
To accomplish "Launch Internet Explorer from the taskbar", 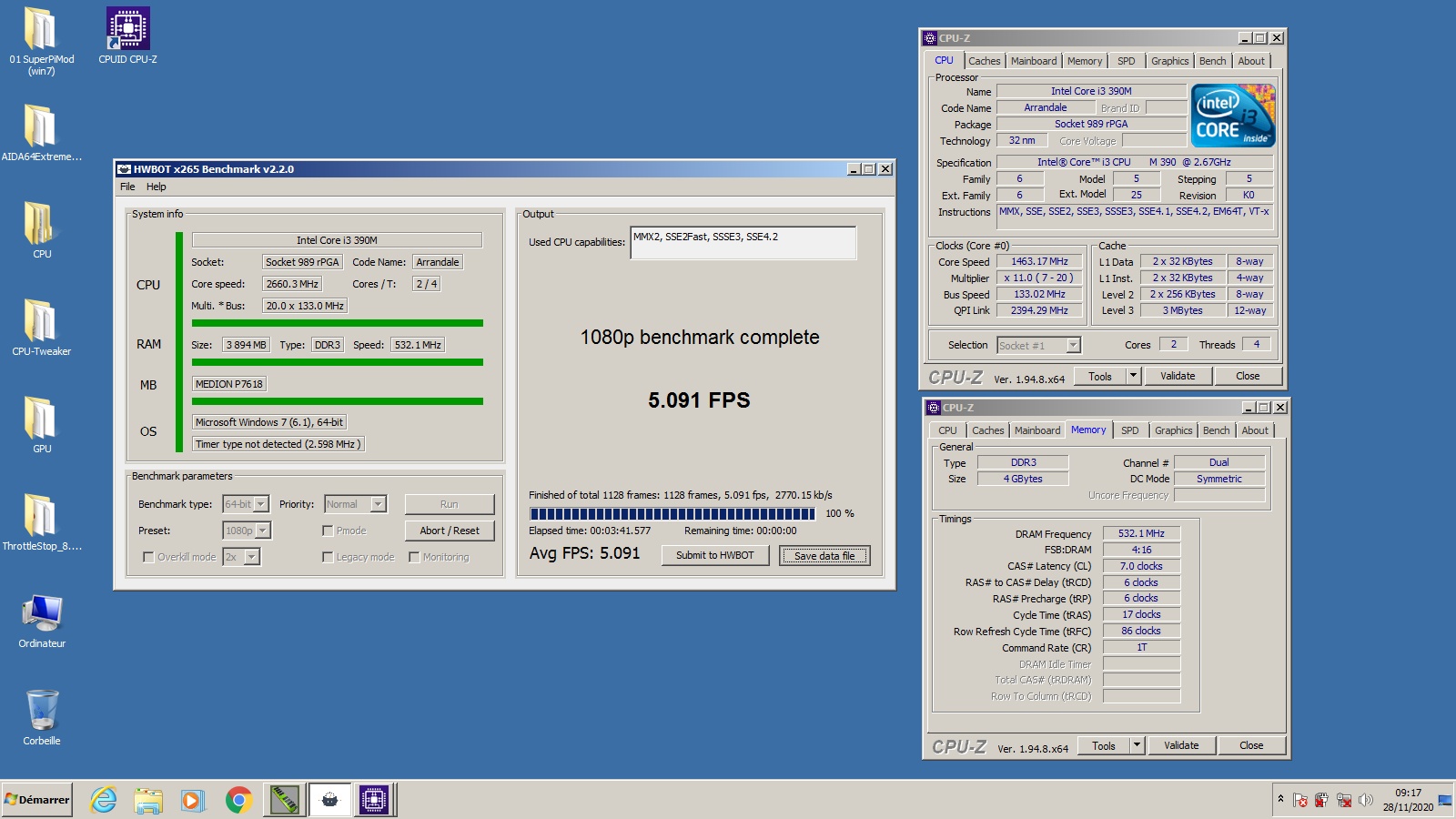I will 104,800.
